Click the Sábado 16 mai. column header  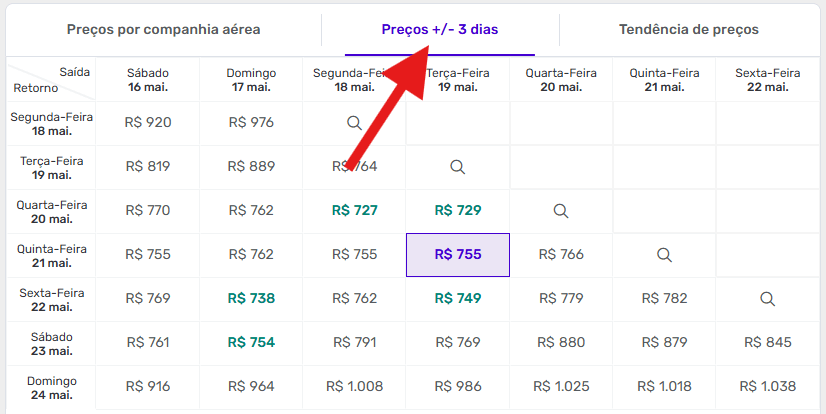148,80
